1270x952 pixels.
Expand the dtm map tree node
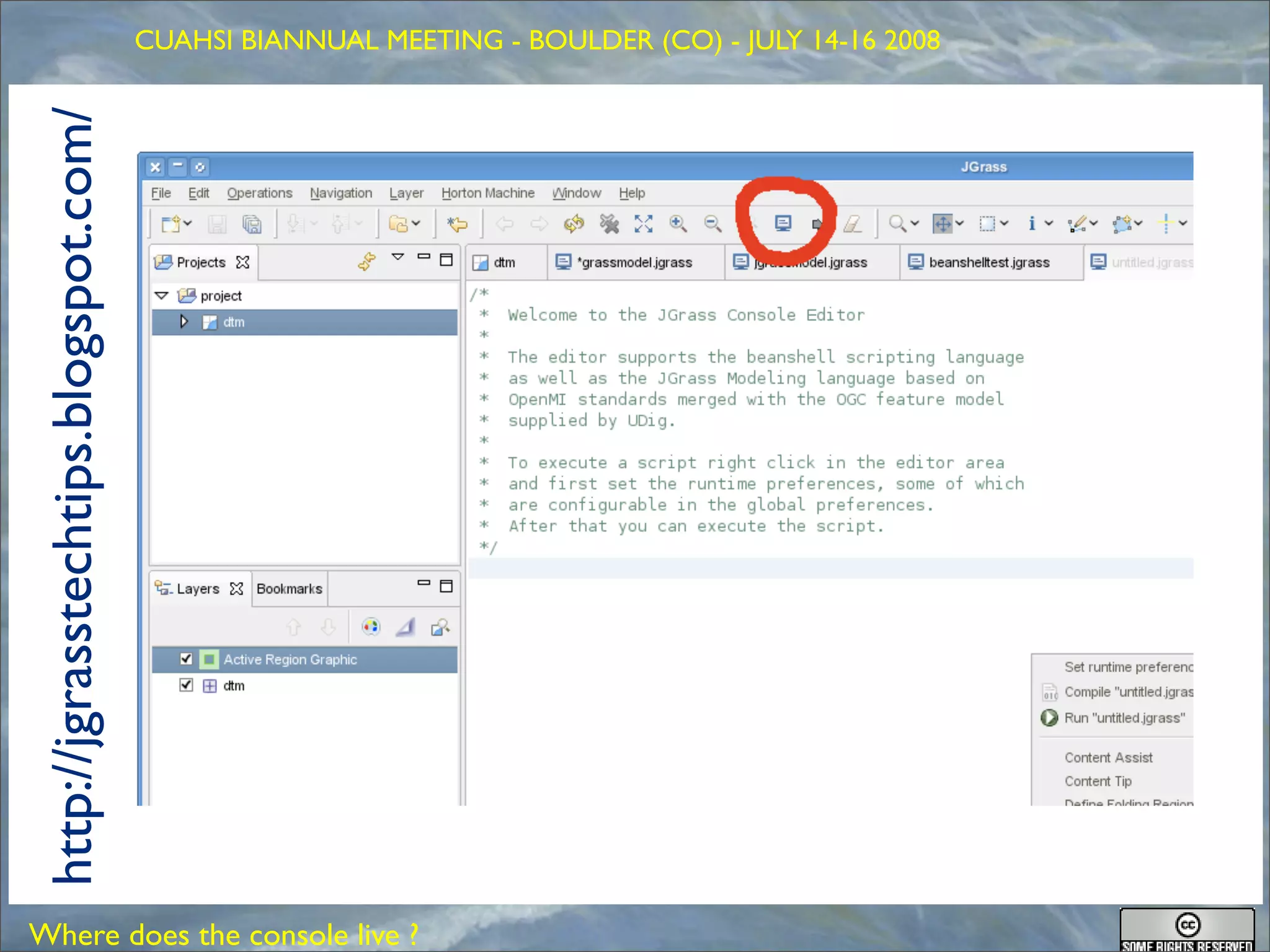coord(184,322)
